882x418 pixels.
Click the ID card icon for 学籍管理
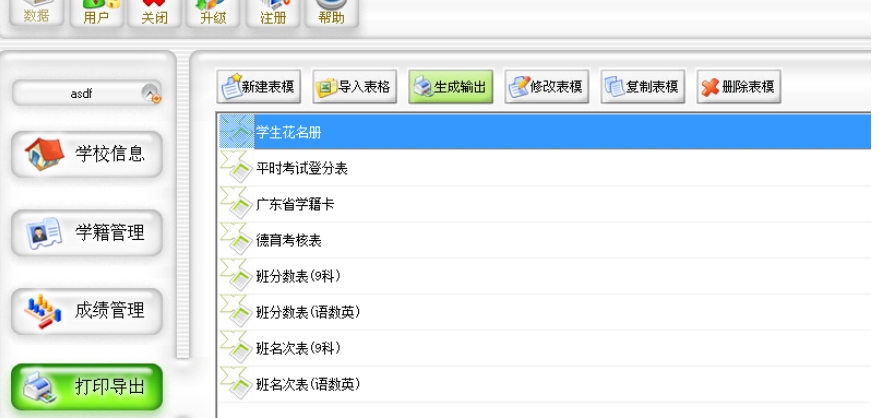44,233
